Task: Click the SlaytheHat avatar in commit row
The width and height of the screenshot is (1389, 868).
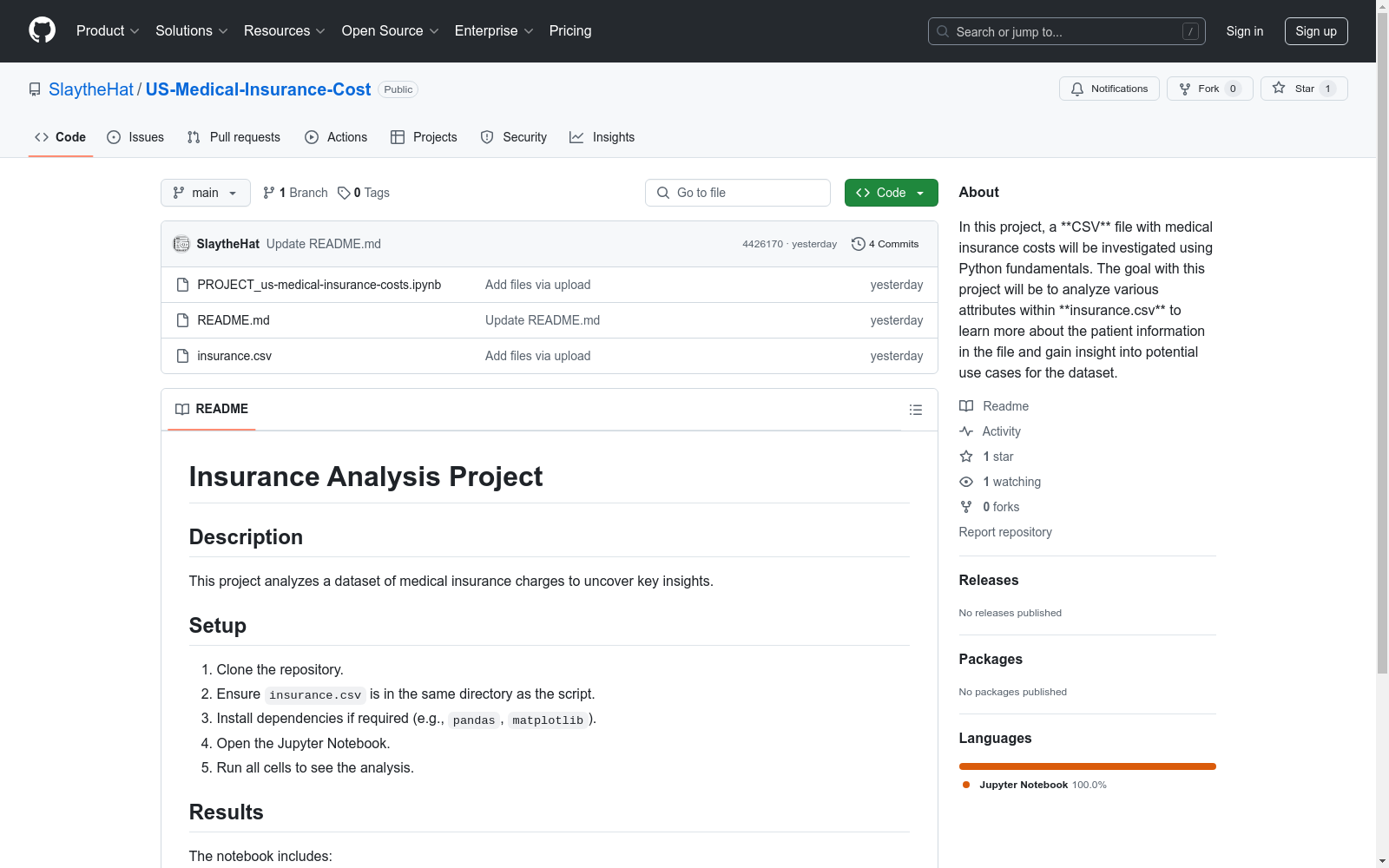Action: pyautogui.click(x=181, y=244)
